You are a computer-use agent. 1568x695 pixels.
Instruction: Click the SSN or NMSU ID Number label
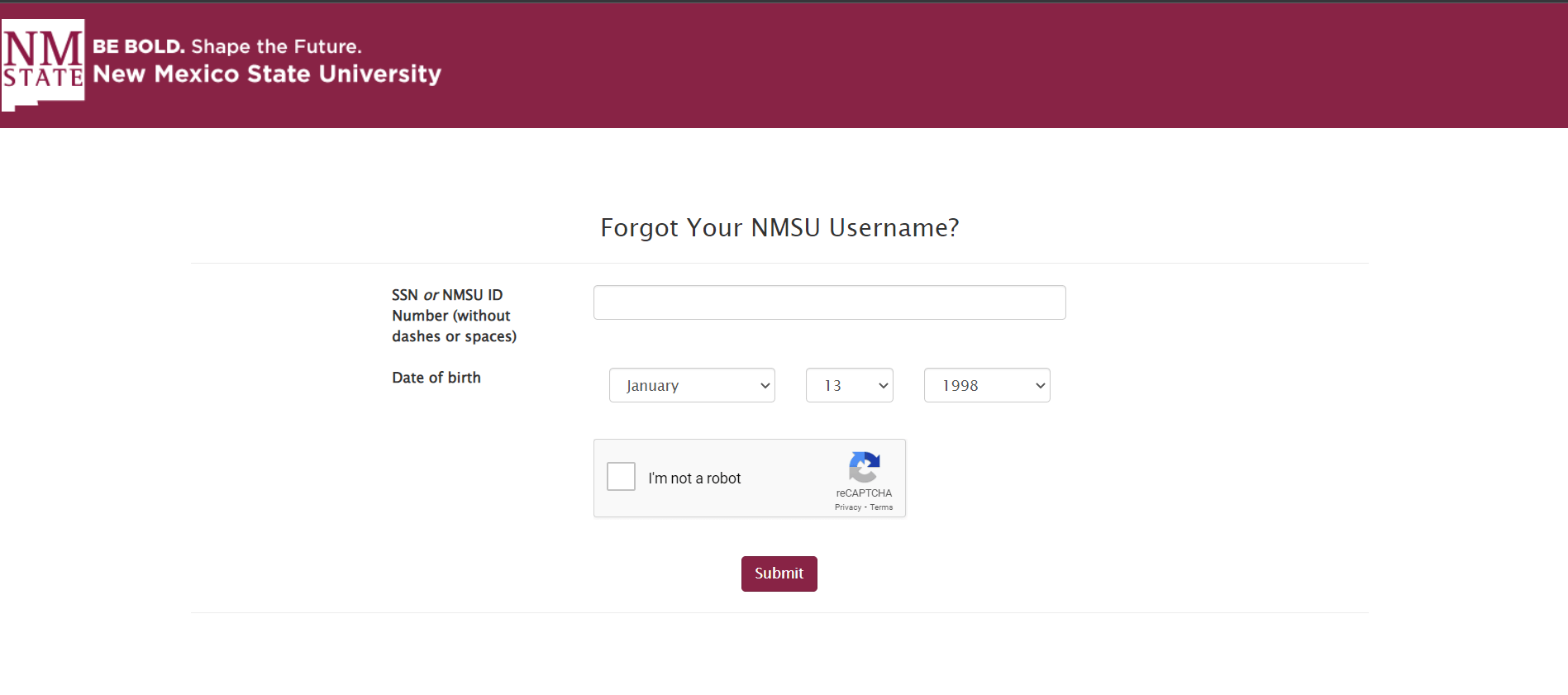pos(454,316)
